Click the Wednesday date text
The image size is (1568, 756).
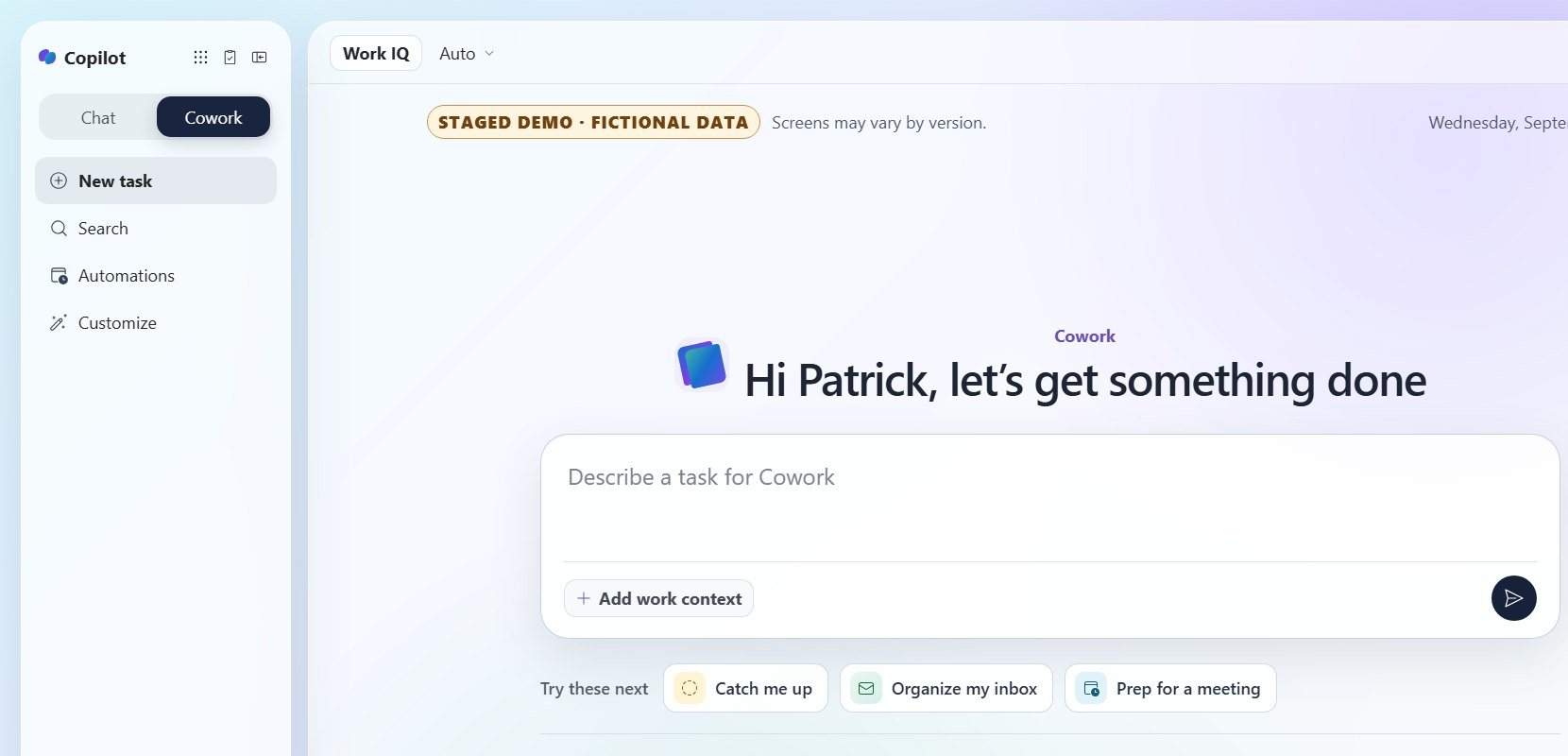[1498, 122]
